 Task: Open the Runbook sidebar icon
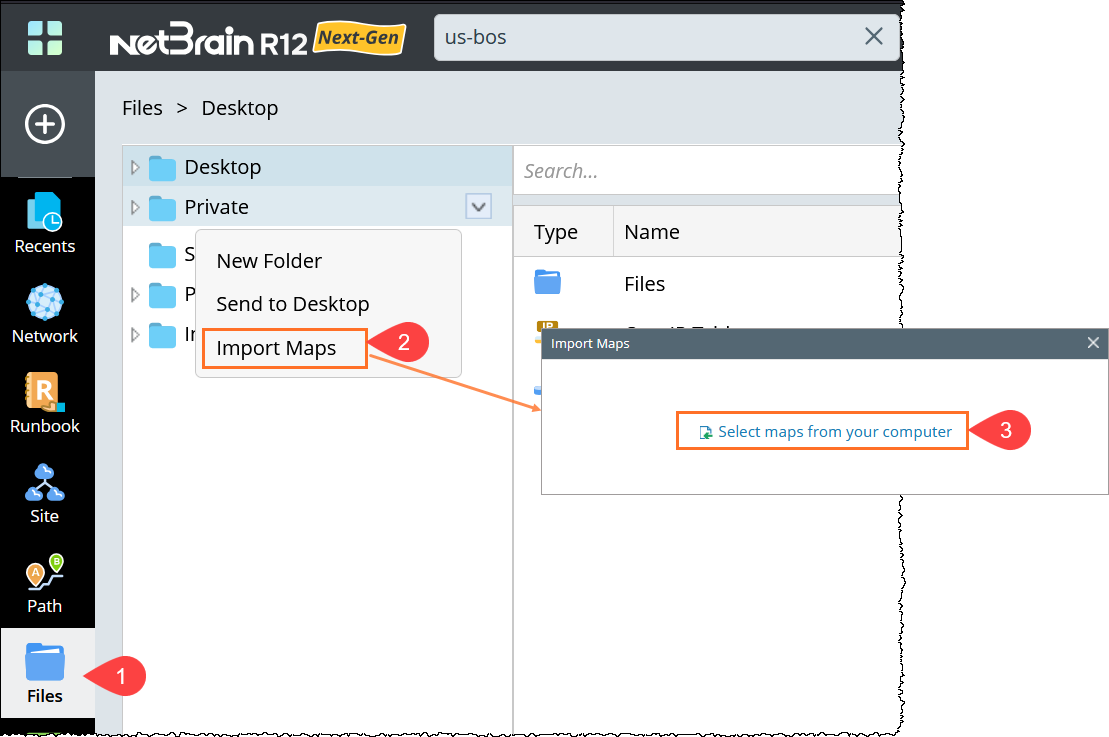45,402
